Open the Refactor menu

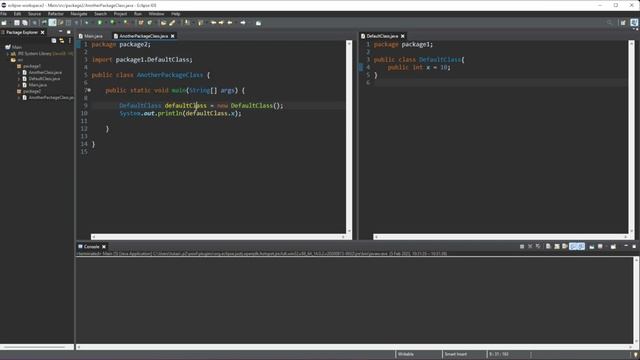56,14
